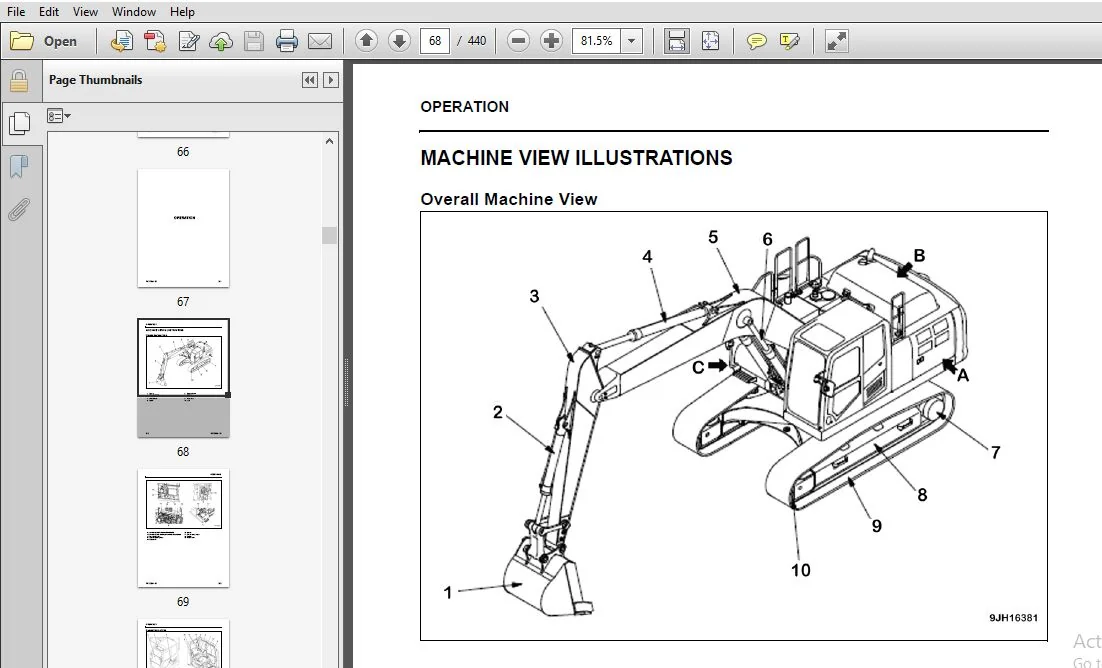Viewport: 1102px width, 668px height.
Task: Click the Overall Machine View subheading
Action: pyautogui.click(x=509, y=199)
